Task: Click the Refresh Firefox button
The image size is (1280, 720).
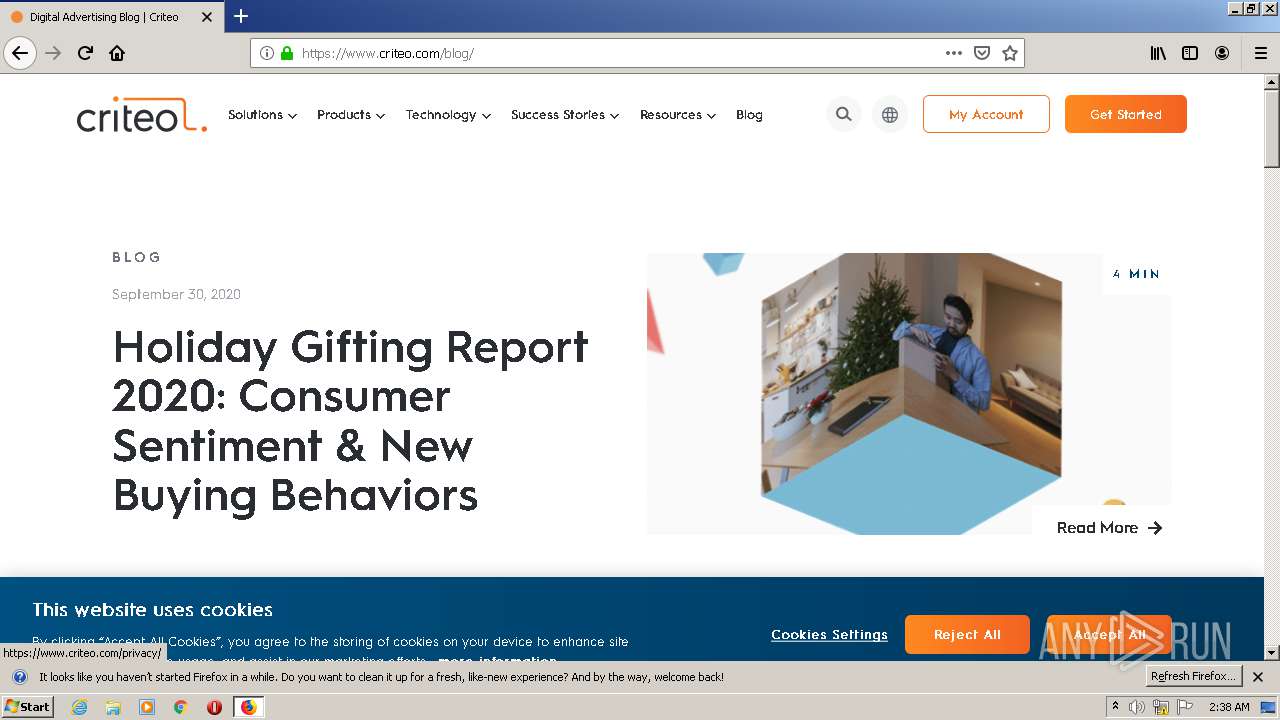Action: tap(1194, 676)
